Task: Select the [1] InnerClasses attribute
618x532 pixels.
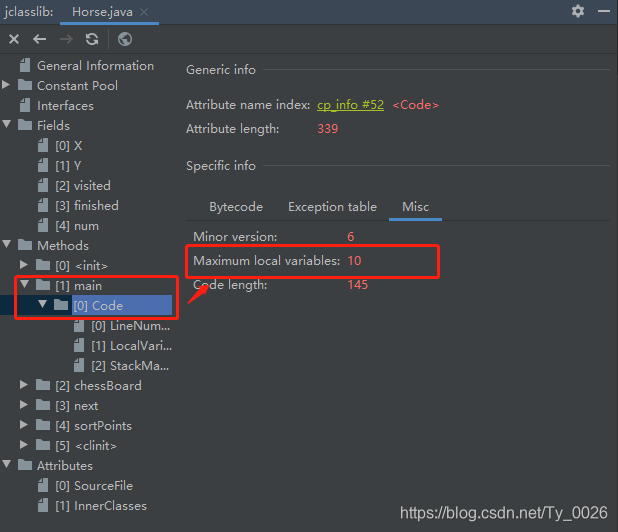Action: coord(101,506)
